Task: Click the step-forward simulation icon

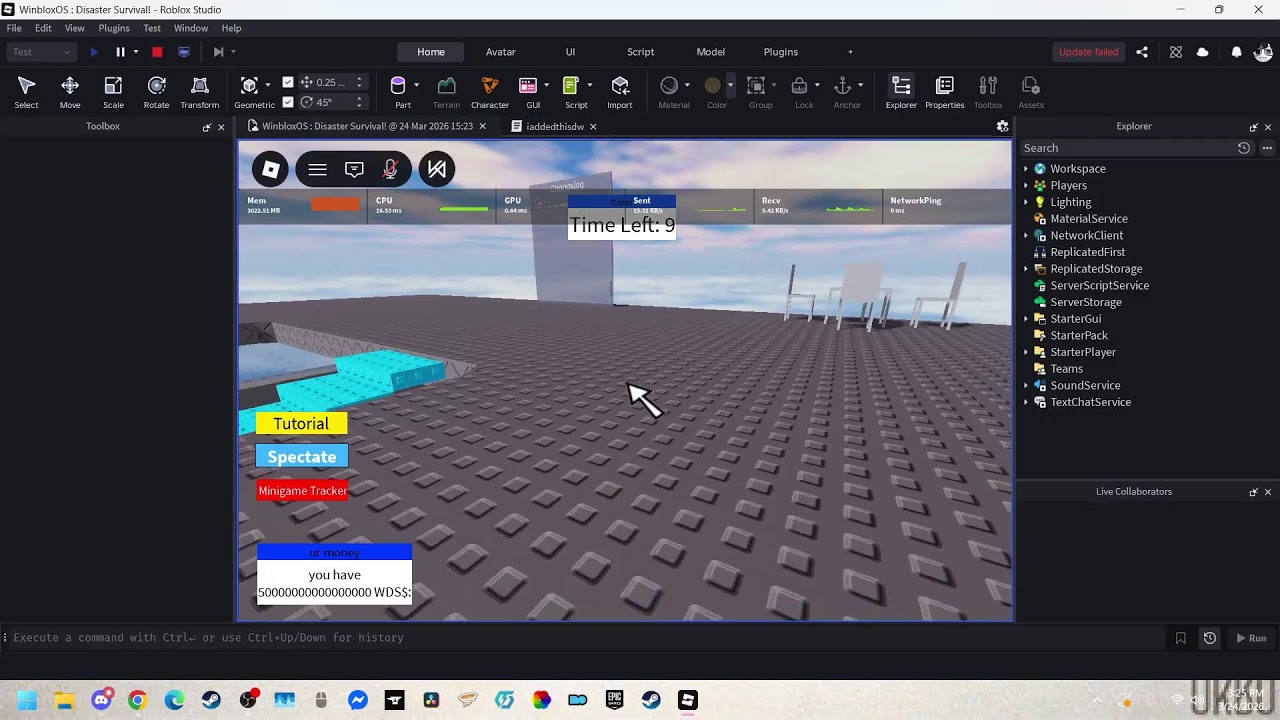Action: click(x=218, y=52)
